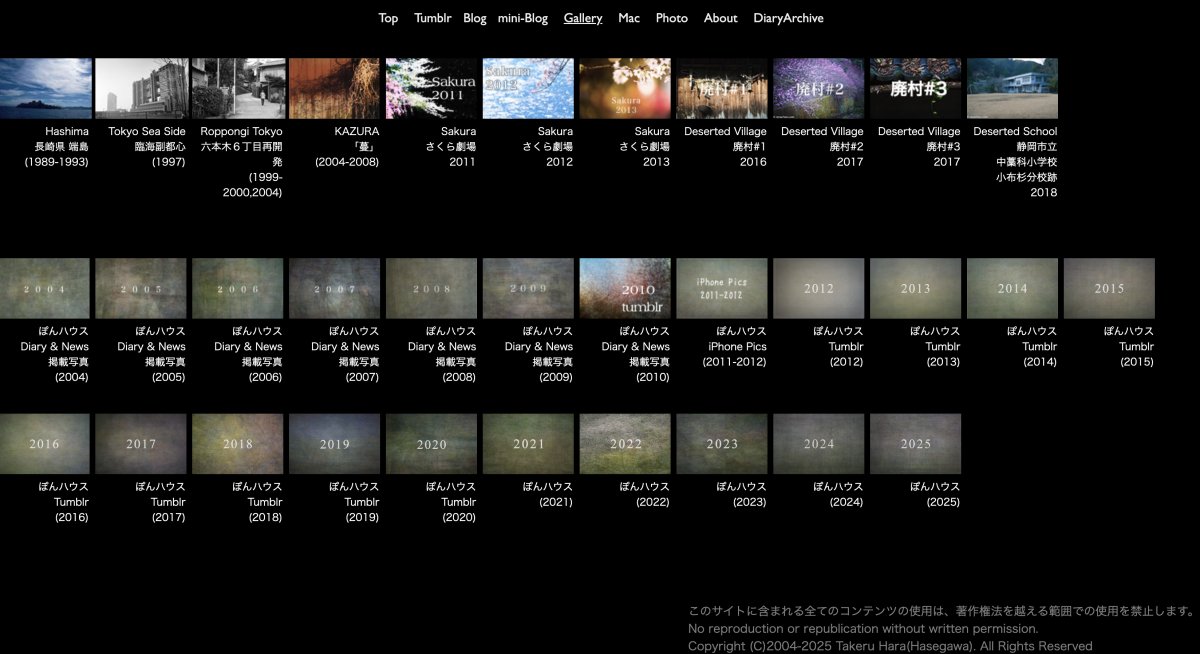Open the DiaryArchive menu item
Viewport: 1200px width, 654px height.
pyautogui.click(x=788, y=18)
